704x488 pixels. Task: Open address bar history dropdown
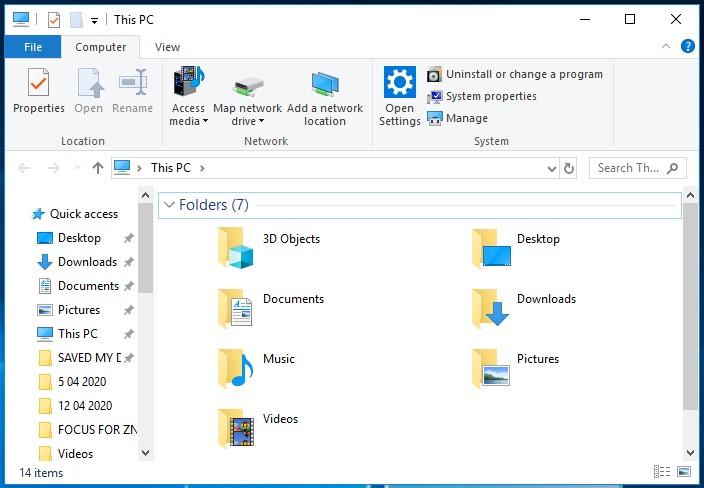[x=552, y=168]
